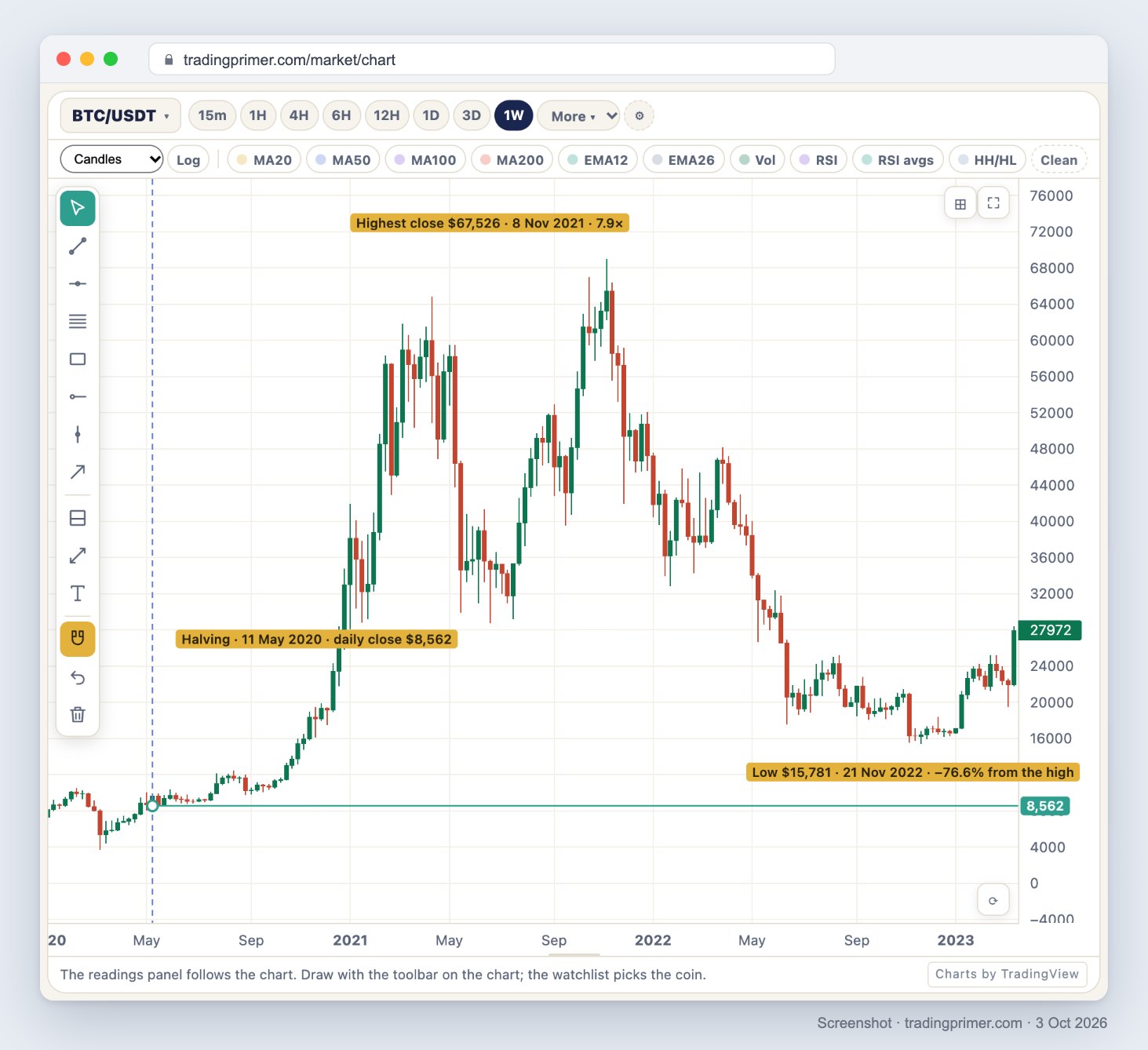
Task: Click the current price tag 27972
Action: (1050, 630)
